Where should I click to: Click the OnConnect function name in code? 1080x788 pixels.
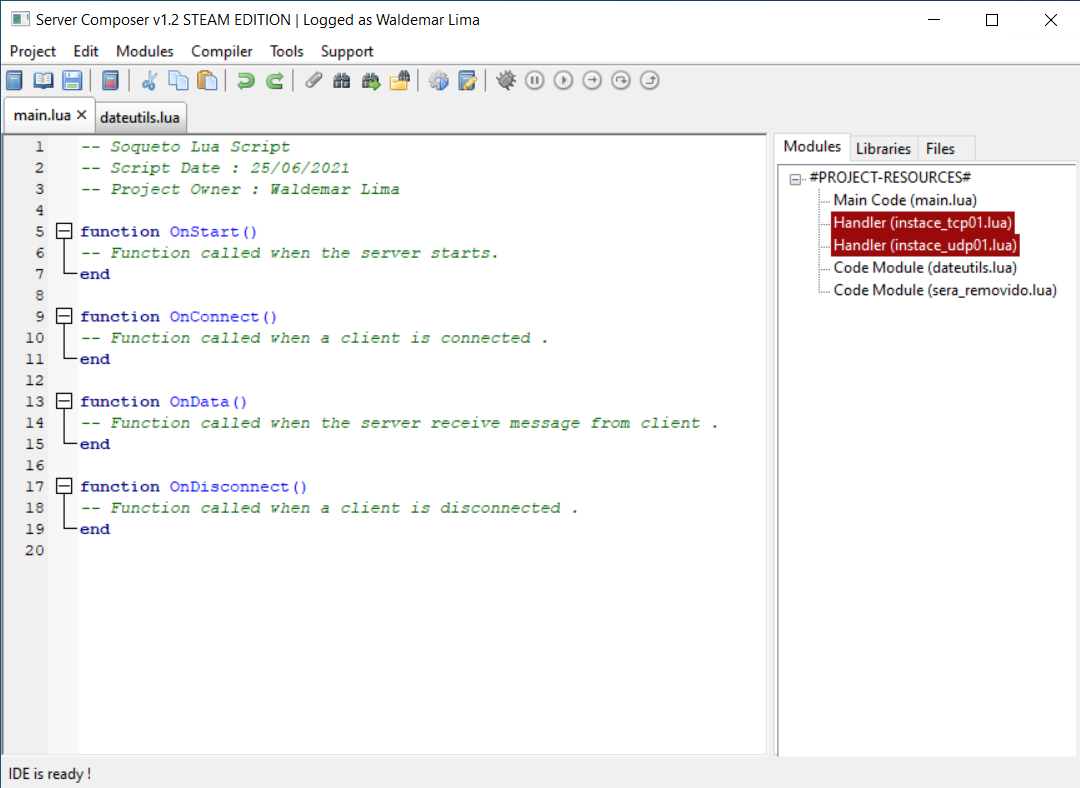[214, 317]
